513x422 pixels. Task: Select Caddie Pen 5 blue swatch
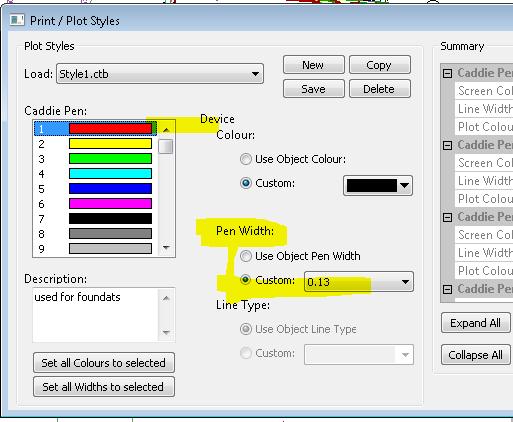(110, 189)
